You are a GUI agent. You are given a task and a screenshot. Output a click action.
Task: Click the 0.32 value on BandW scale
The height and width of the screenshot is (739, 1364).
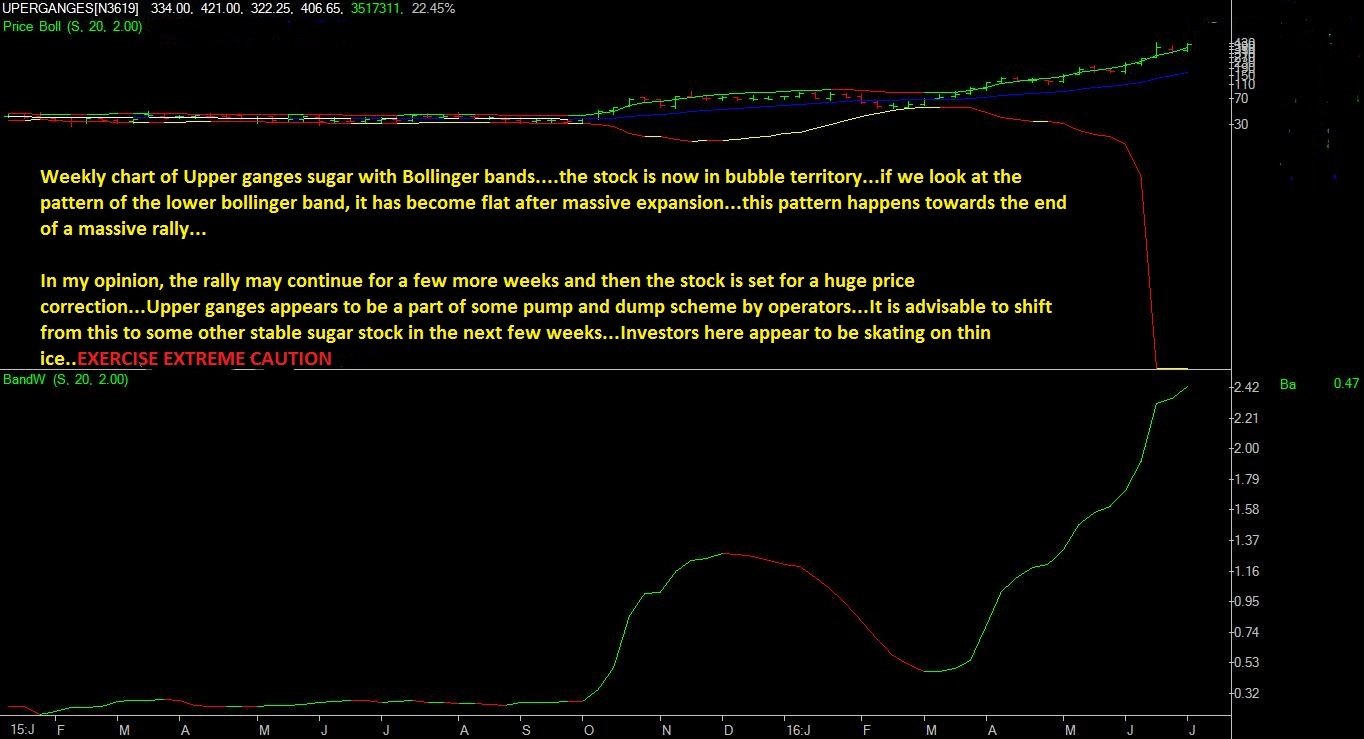point(1246,693)
